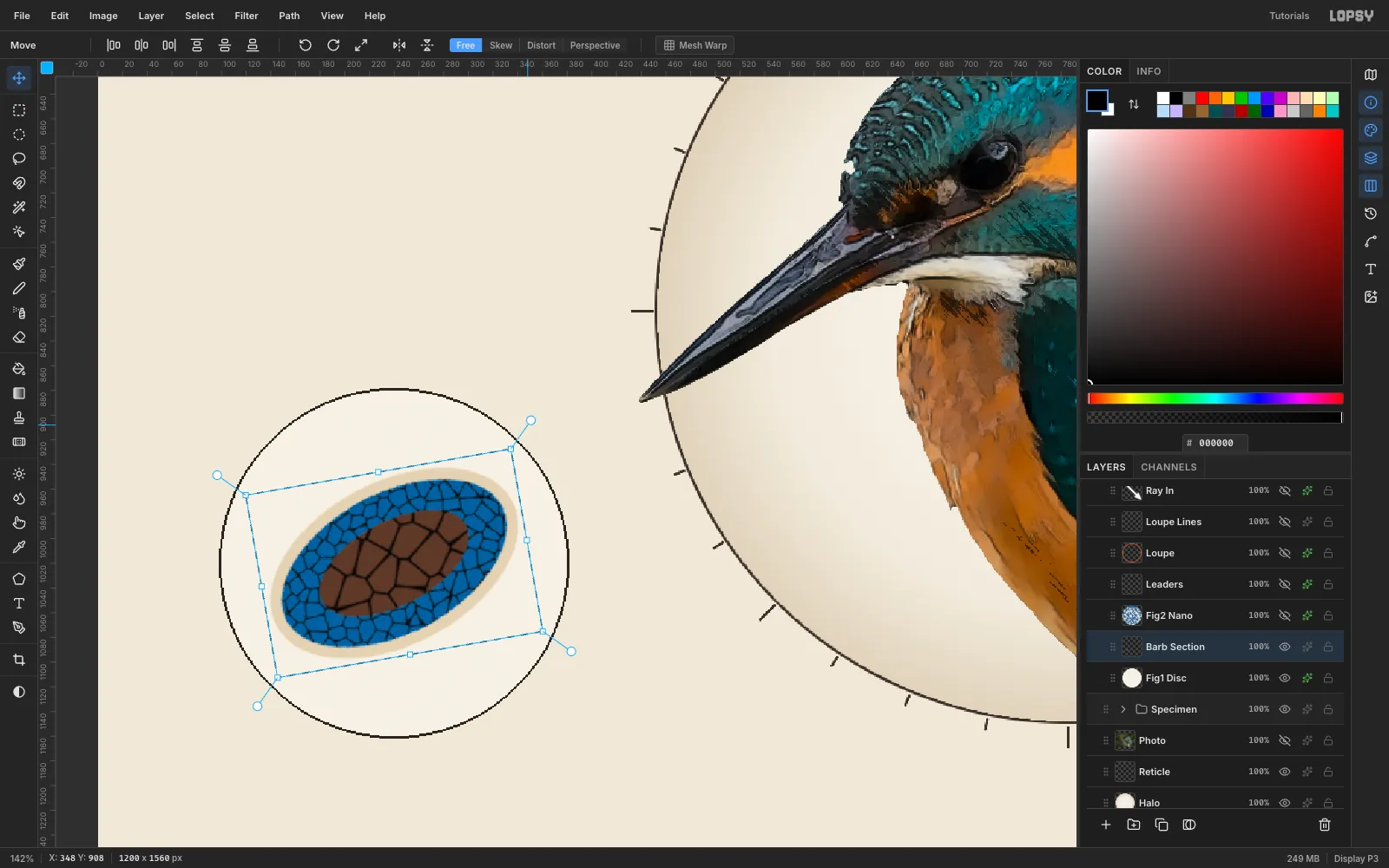
Task: Click the Mesh Warp button
Action: 694,45
